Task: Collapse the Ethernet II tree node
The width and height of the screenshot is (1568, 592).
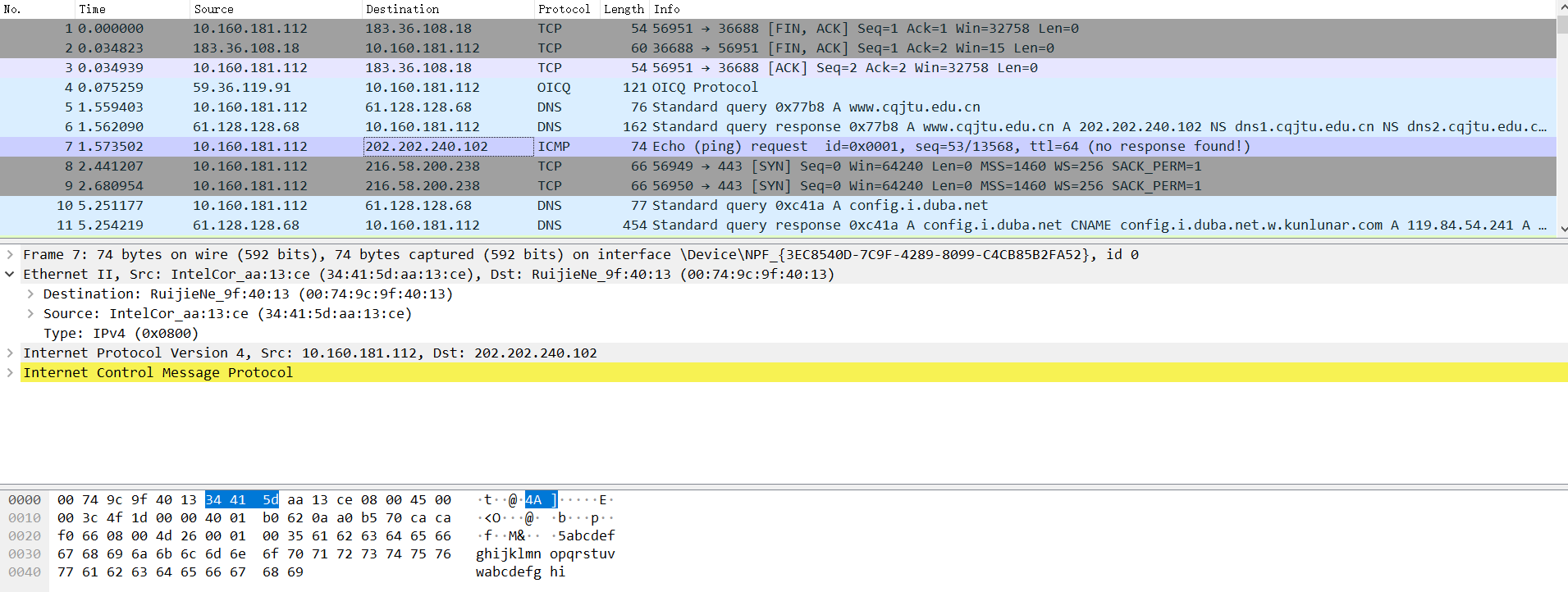Action: tap(10, 274)
